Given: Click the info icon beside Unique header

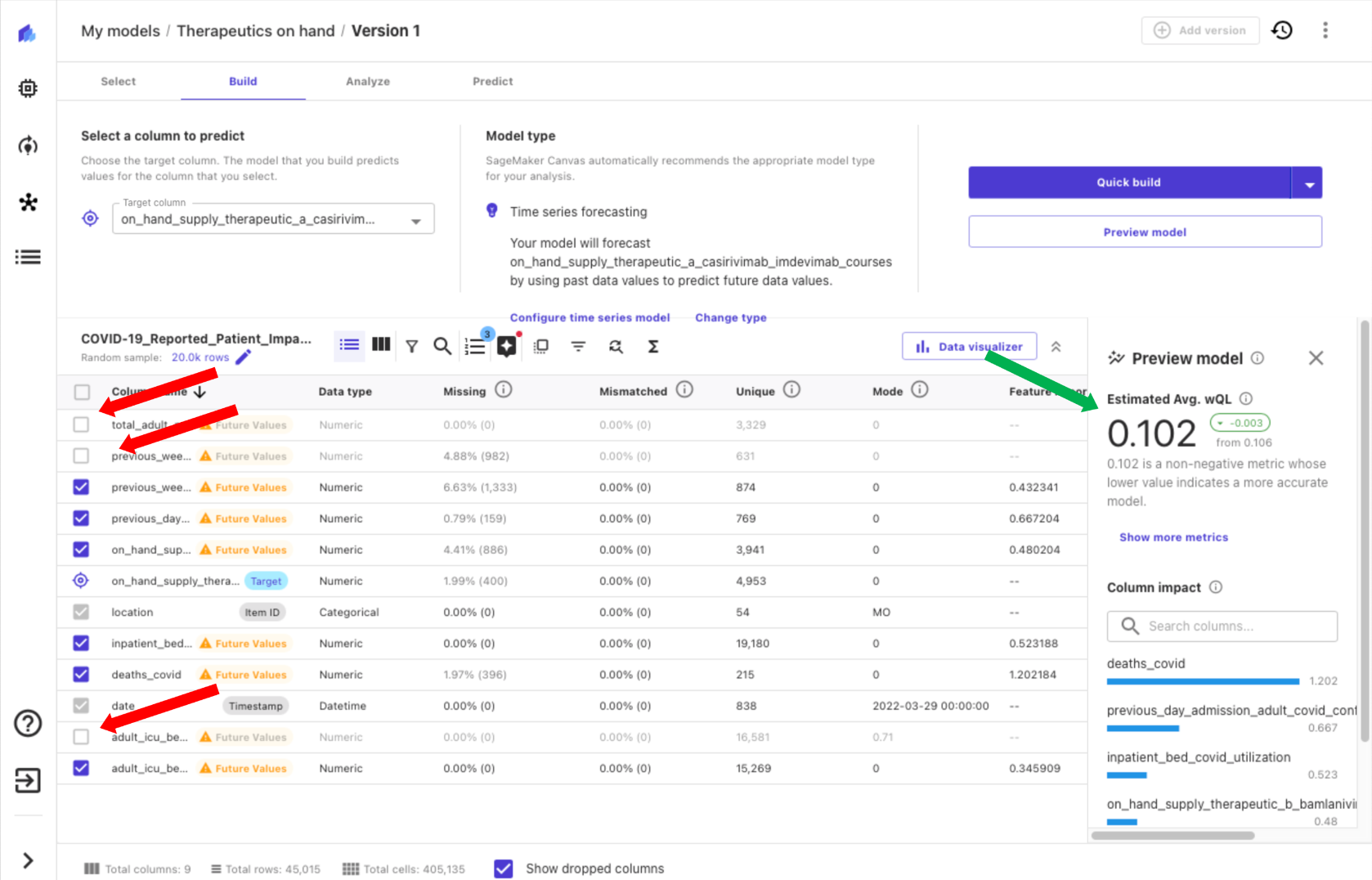Looking at the screenshot, I should tap(791, 389).
